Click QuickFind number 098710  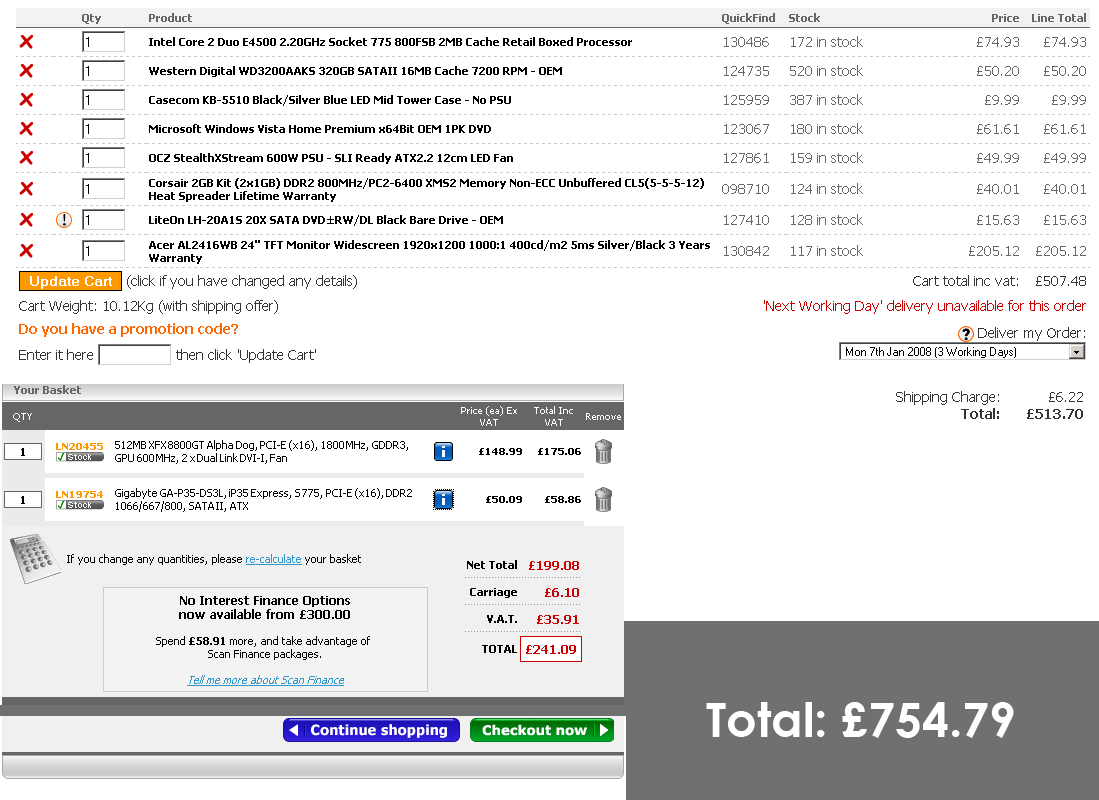[746, 189]
